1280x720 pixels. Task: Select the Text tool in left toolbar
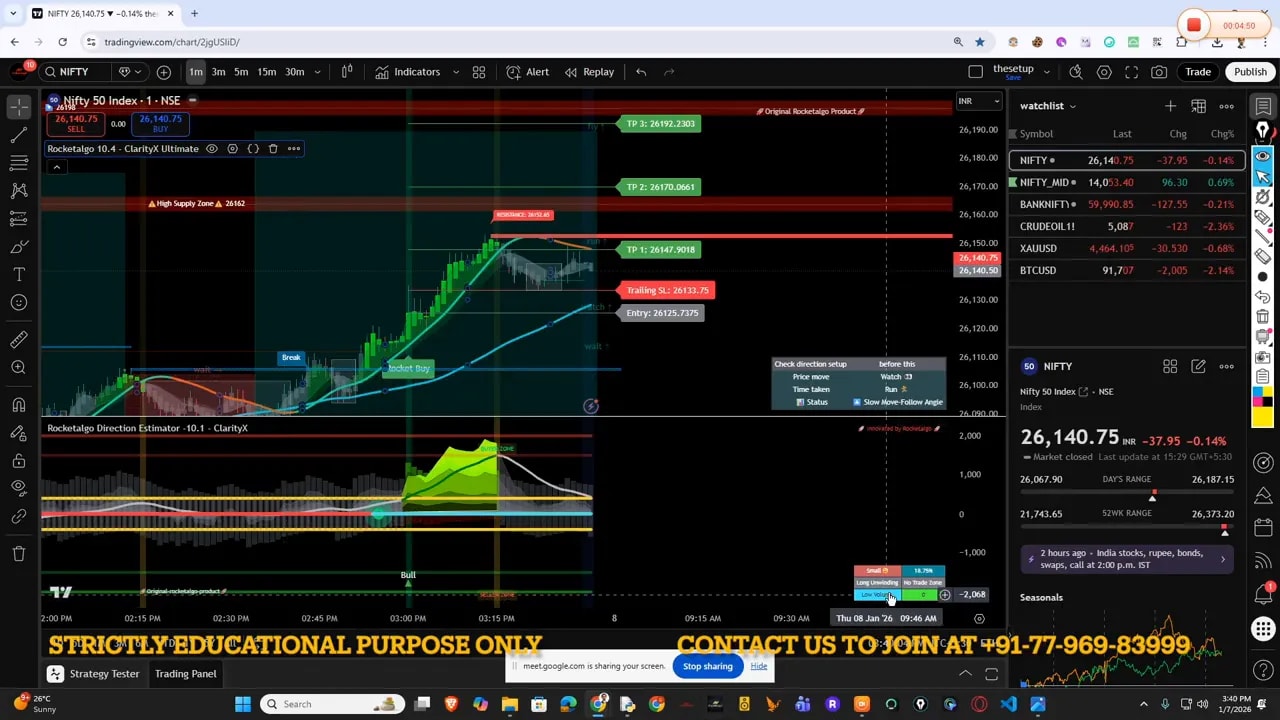pyautogui.click(x=18, y=274)
